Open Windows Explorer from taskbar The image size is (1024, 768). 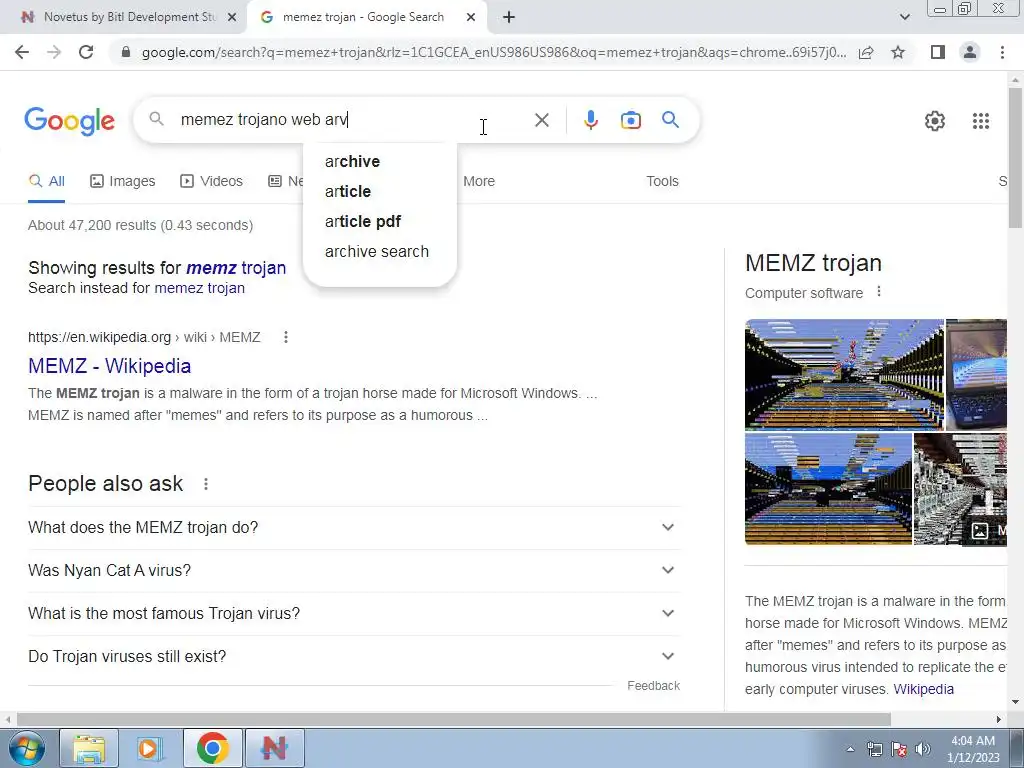point(89,748)
